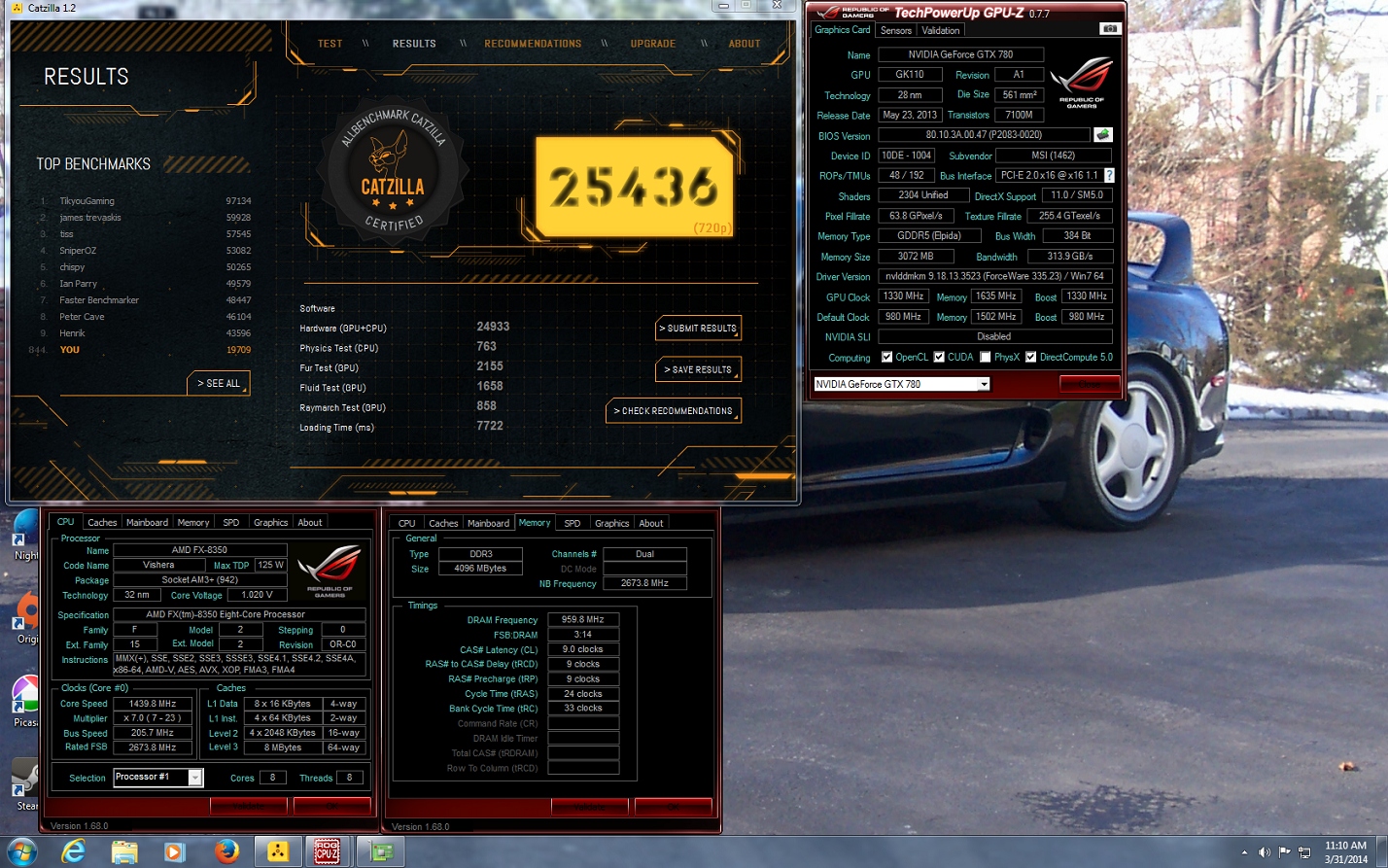Viewport: 1388px width, 868px height.
Task: Select the Graphics Card tab in GPU-Z
Action: coord(843,30)
